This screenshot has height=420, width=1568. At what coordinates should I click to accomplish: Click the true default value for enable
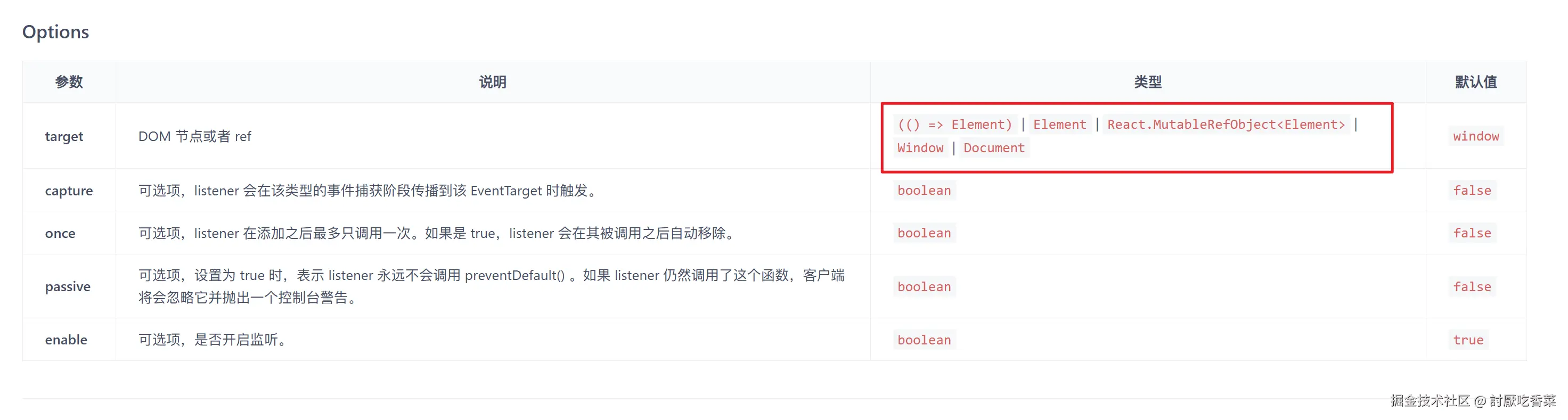(x=1468, y=340)
